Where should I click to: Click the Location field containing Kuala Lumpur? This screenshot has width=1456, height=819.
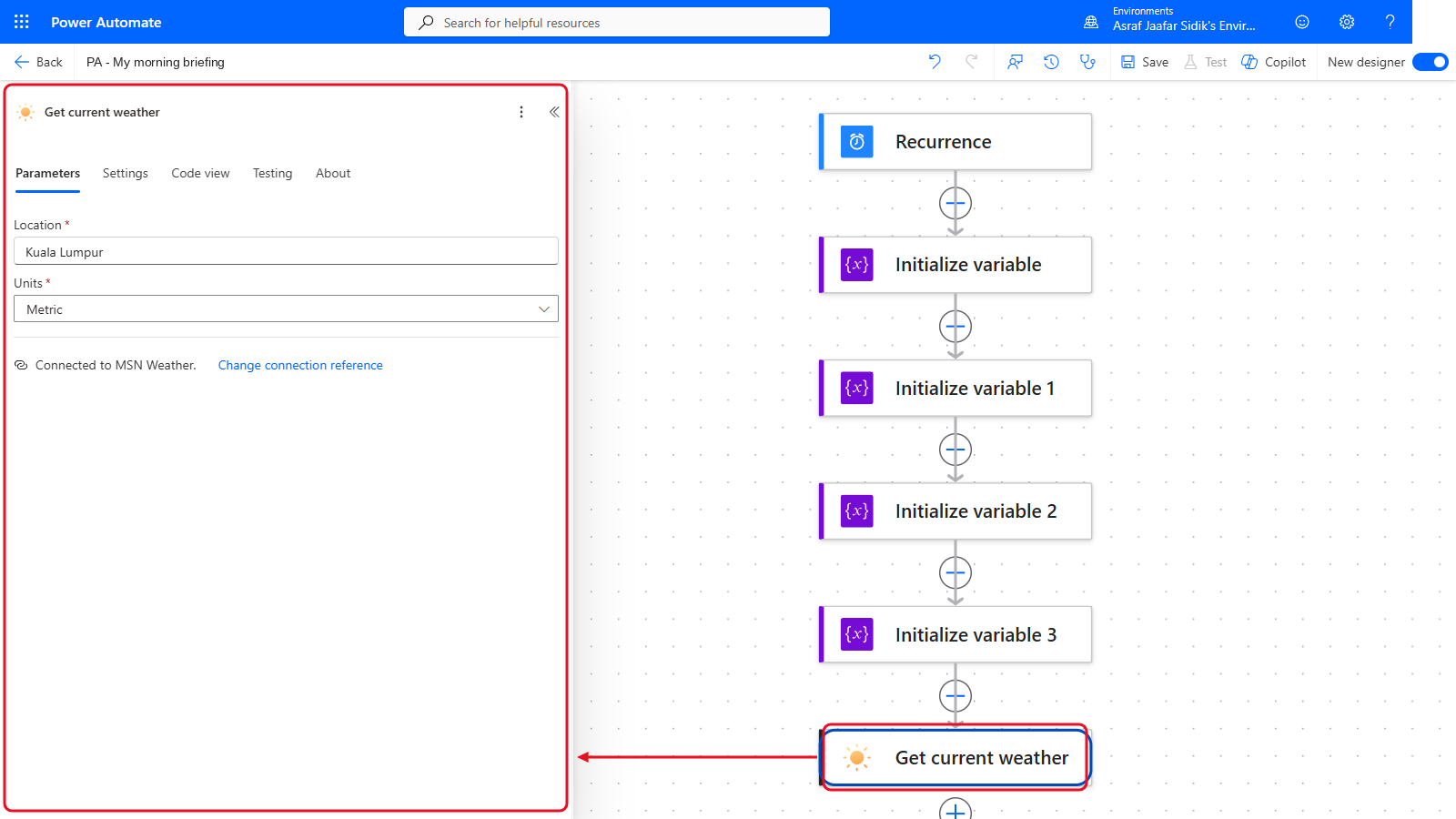pyautogui.click(x=286, y=251)
